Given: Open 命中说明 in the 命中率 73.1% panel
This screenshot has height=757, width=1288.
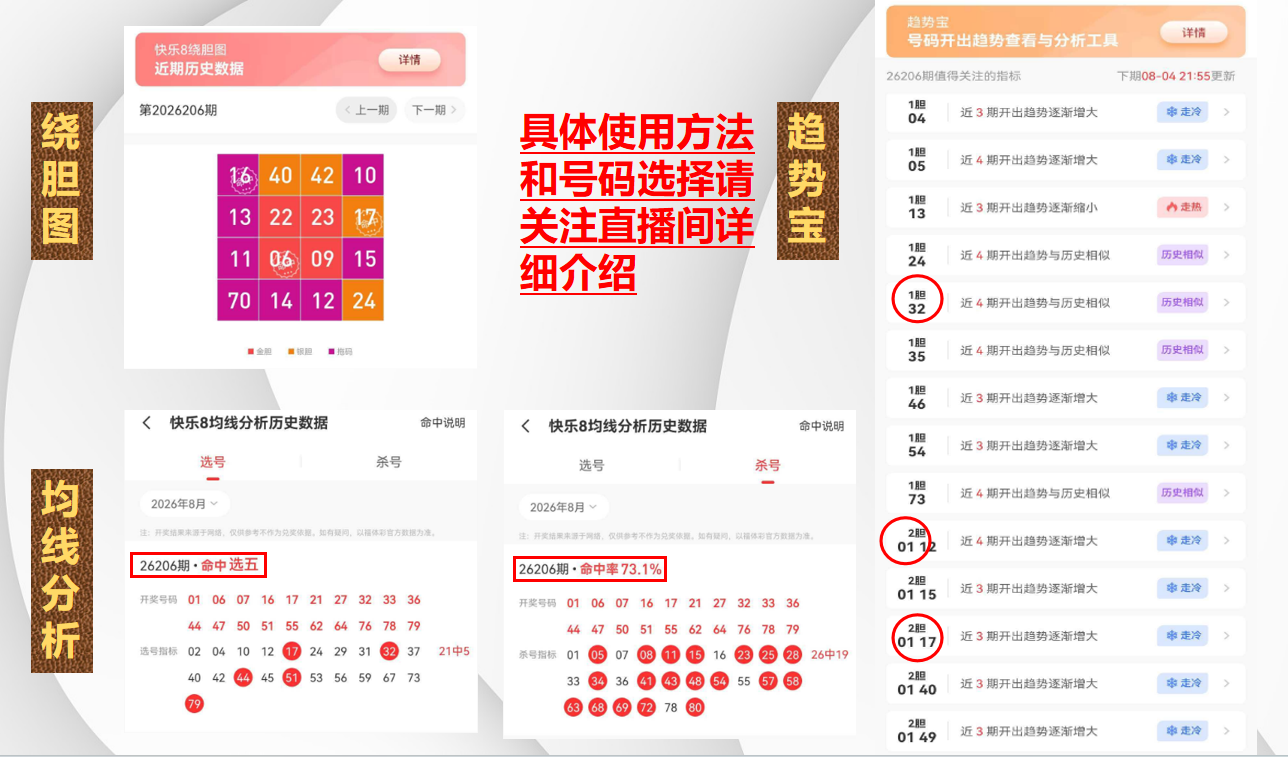Looking at the screenshot, I should coord(821,426).
